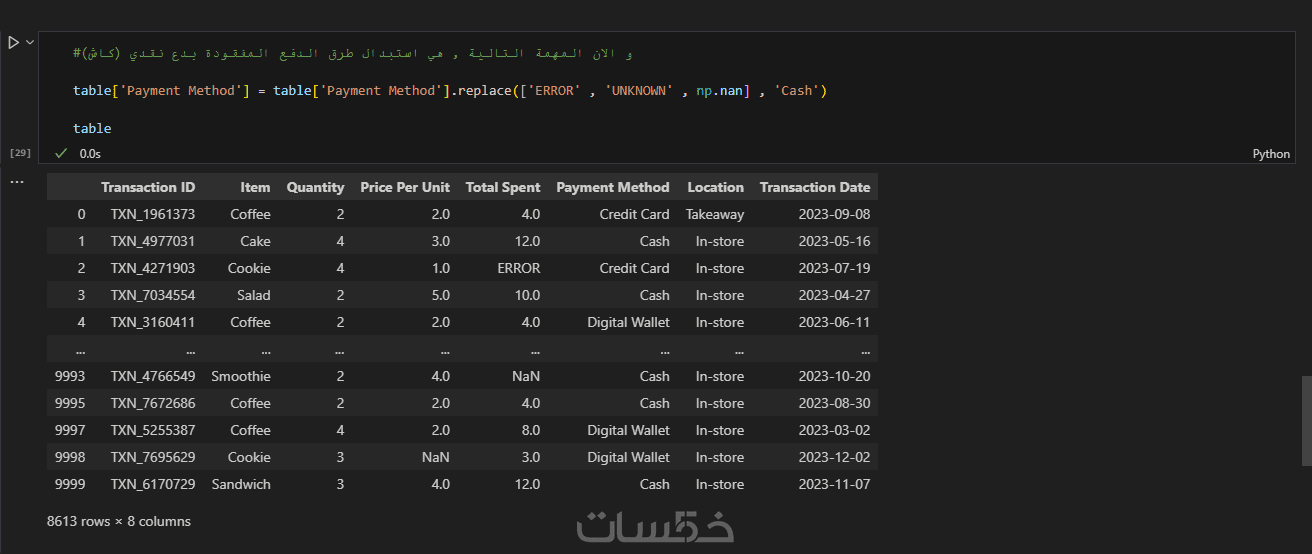Click the vertical scrollbar thumb
This screenshot has height=554, width=1312.
1306,420
